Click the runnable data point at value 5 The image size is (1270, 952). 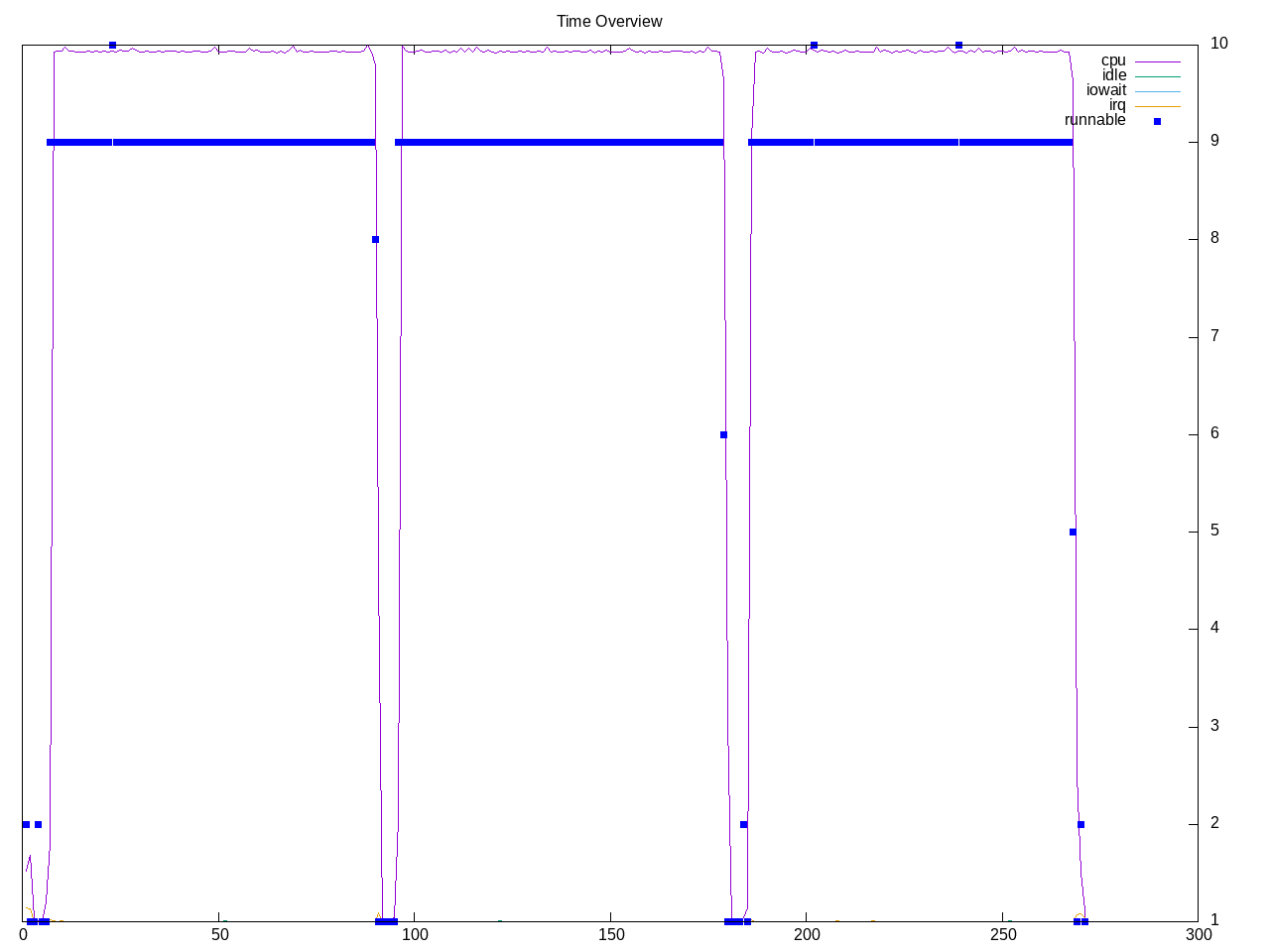[x=1073, y=532]
